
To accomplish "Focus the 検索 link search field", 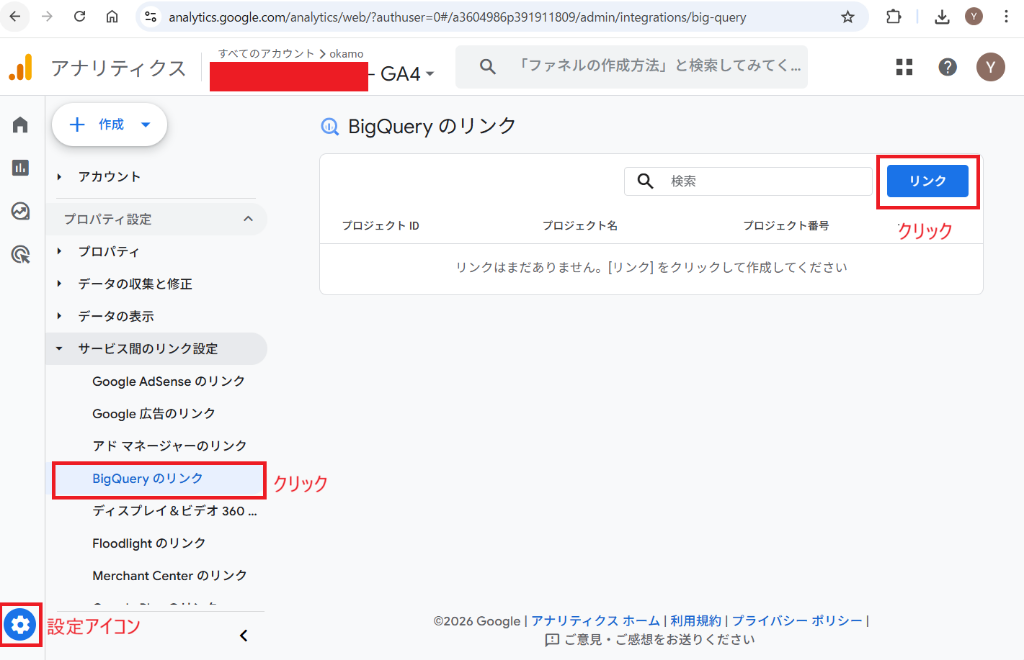I will click(748, 181).
